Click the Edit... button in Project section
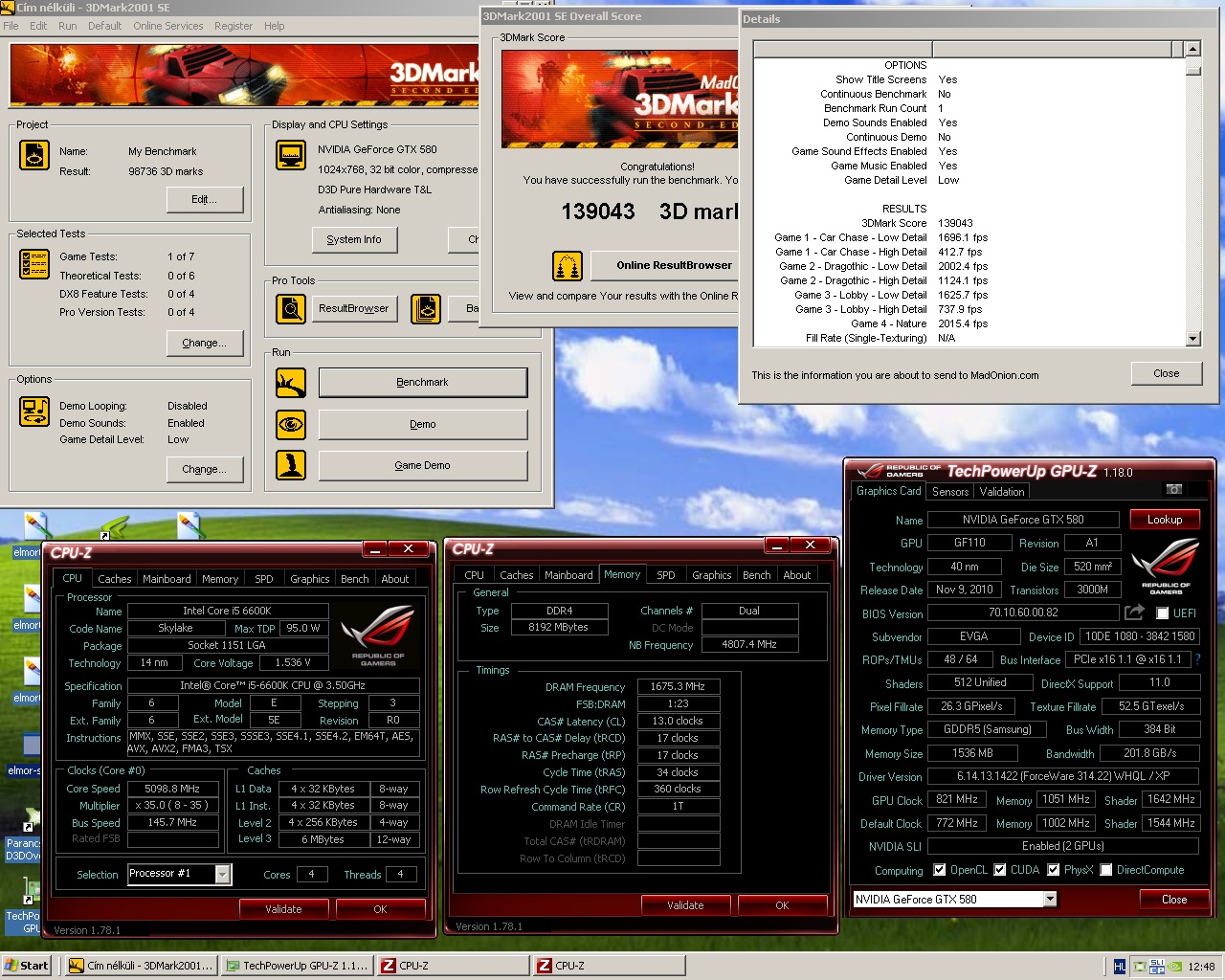The width and height of the screenshot is (1225, 980). click(x=204, y=199)
